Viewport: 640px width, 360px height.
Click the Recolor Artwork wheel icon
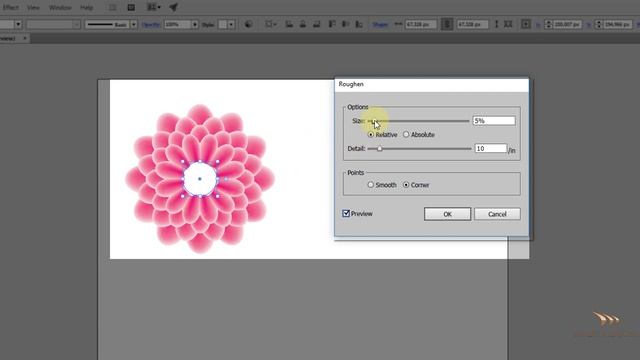click(248, 24)
